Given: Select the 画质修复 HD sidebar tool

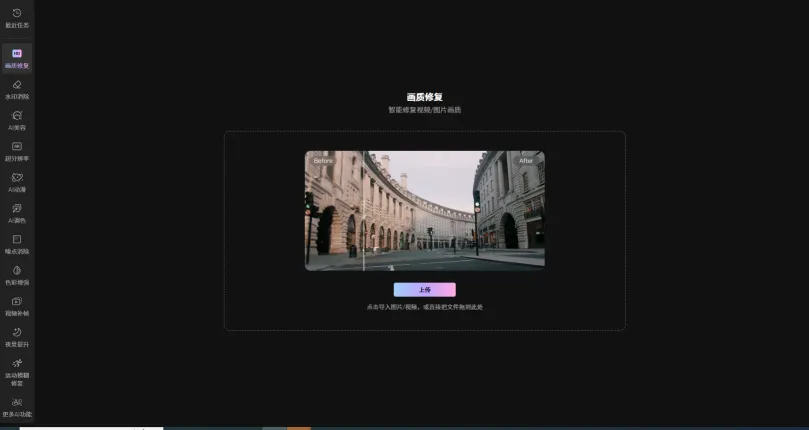Looking at the screenshot, I should pos(17,58).
